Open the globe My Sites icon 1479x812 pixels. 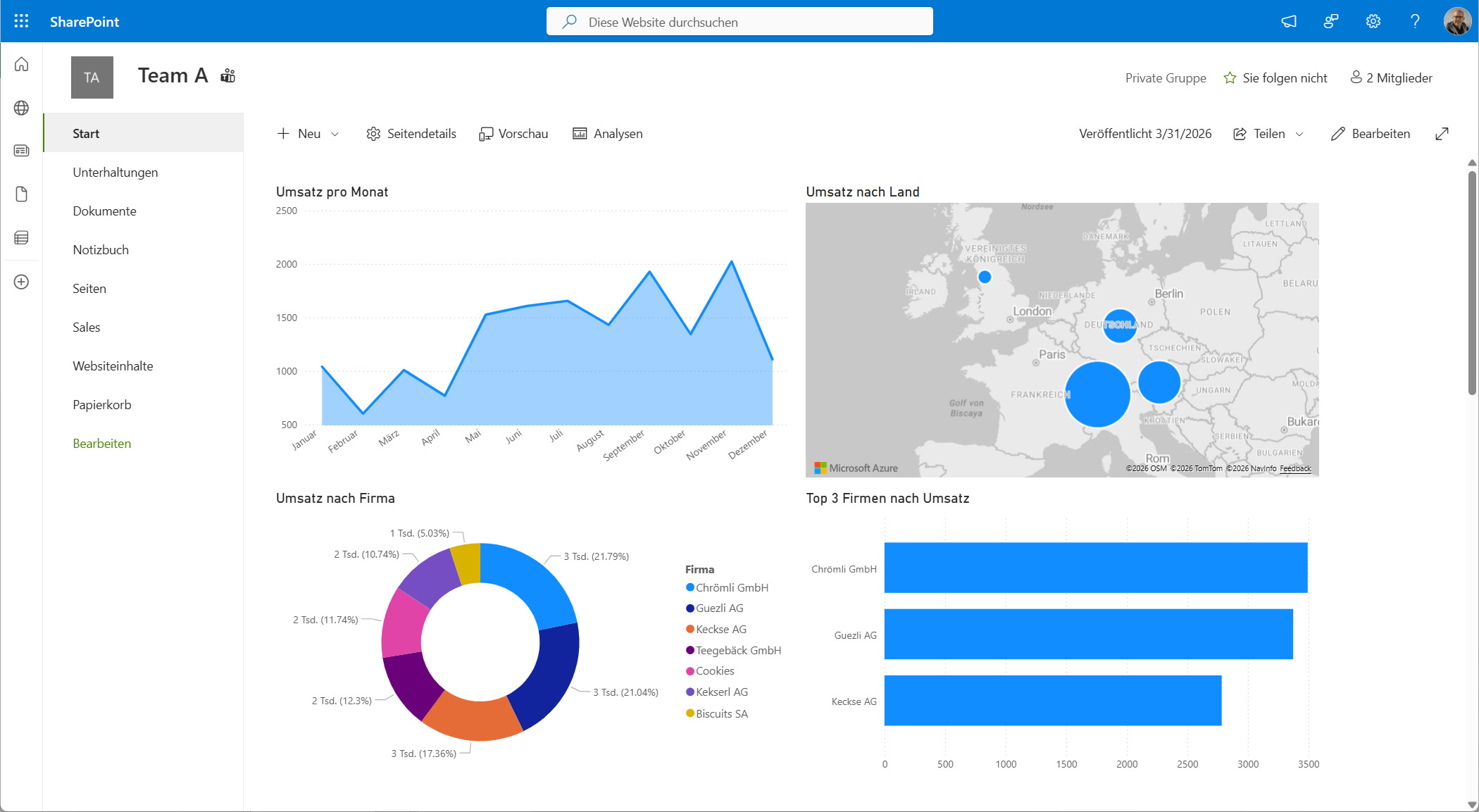pyautogui.click(x=21, y=108)
